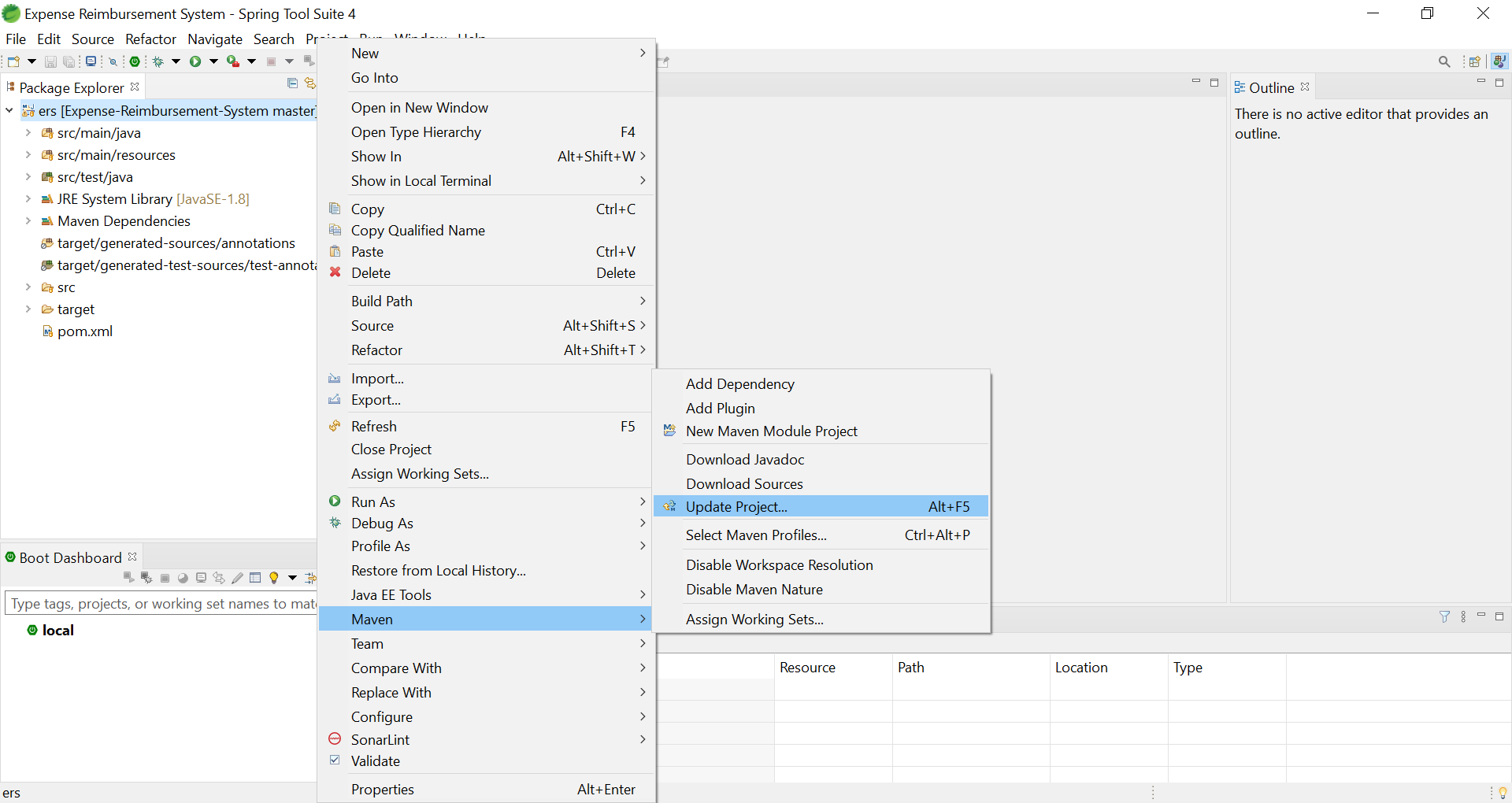
Task: Click Delete in the context menu
Action: point(486,273)
